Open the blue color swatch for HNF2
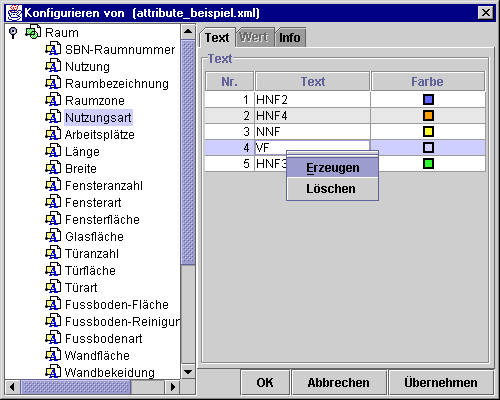 point(428,99)
